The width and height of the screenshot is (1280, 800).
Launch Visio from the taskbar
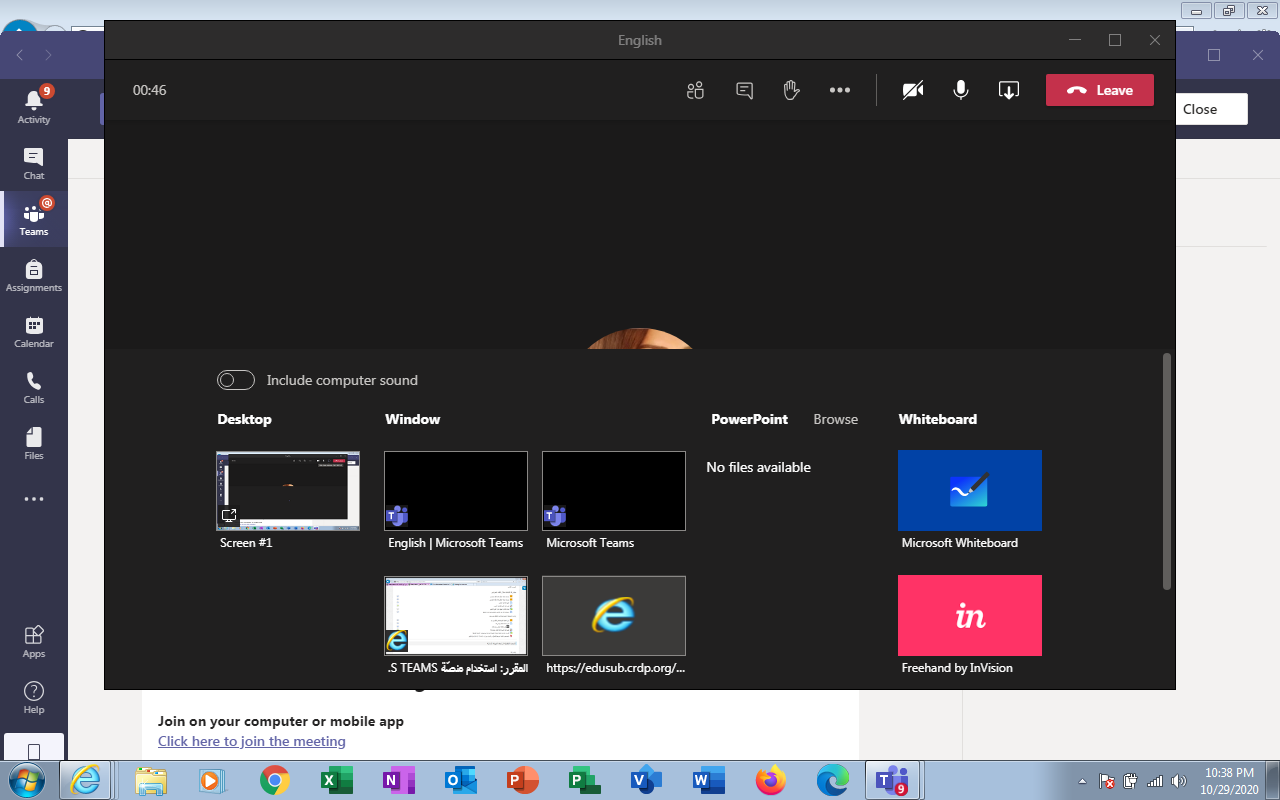[647, 780]
